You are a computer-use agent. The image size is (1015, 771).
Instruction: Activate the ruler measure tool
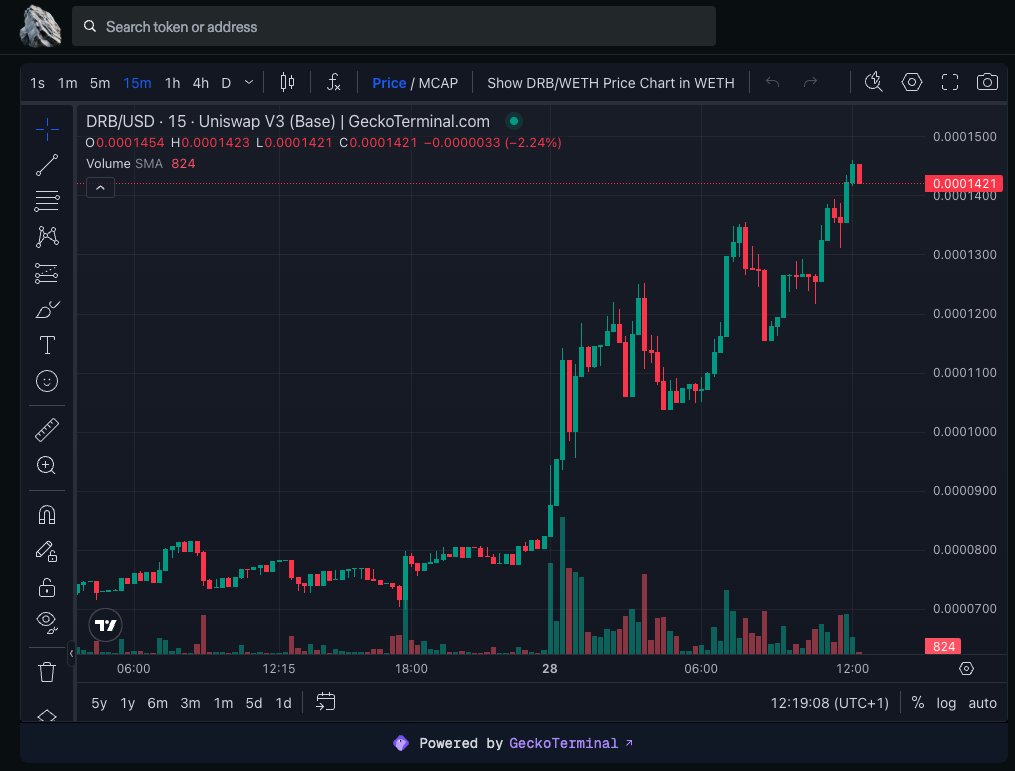[47, 429]
